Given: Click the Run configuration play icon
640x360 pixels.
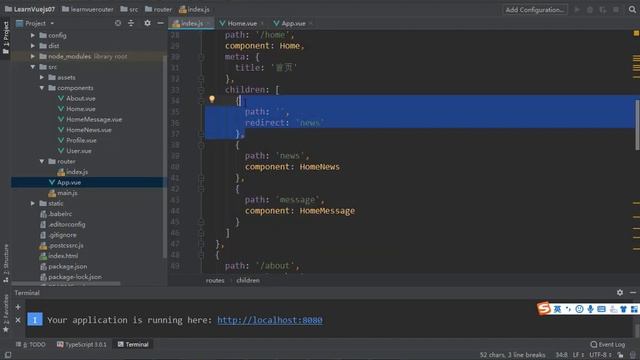Looking at the screenshot, I should pyautogui.click(x=577, y=9).
